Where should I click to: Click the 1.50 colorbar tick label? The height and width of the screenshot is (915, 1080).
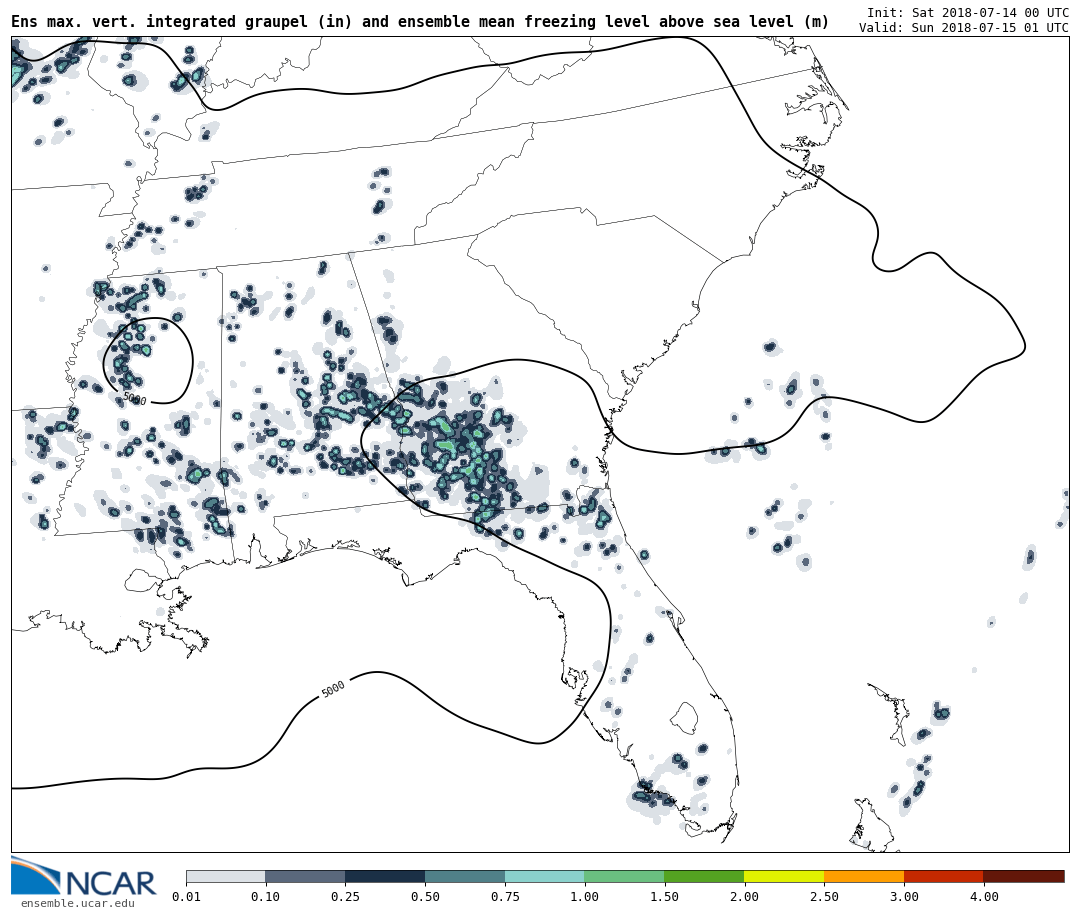pyautogui.click(x=665, y=896)
